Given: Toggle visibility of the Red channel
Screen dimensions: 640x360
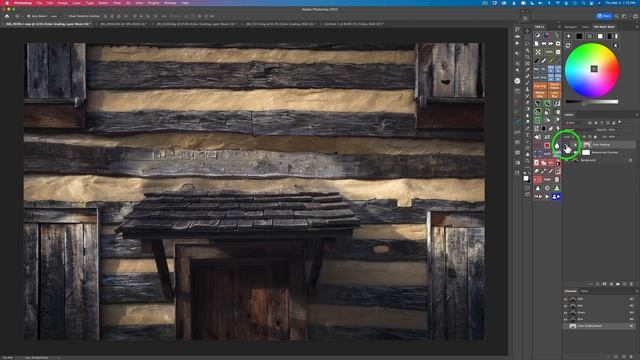Looking at the screenshot, I should (x=566, y=306).
